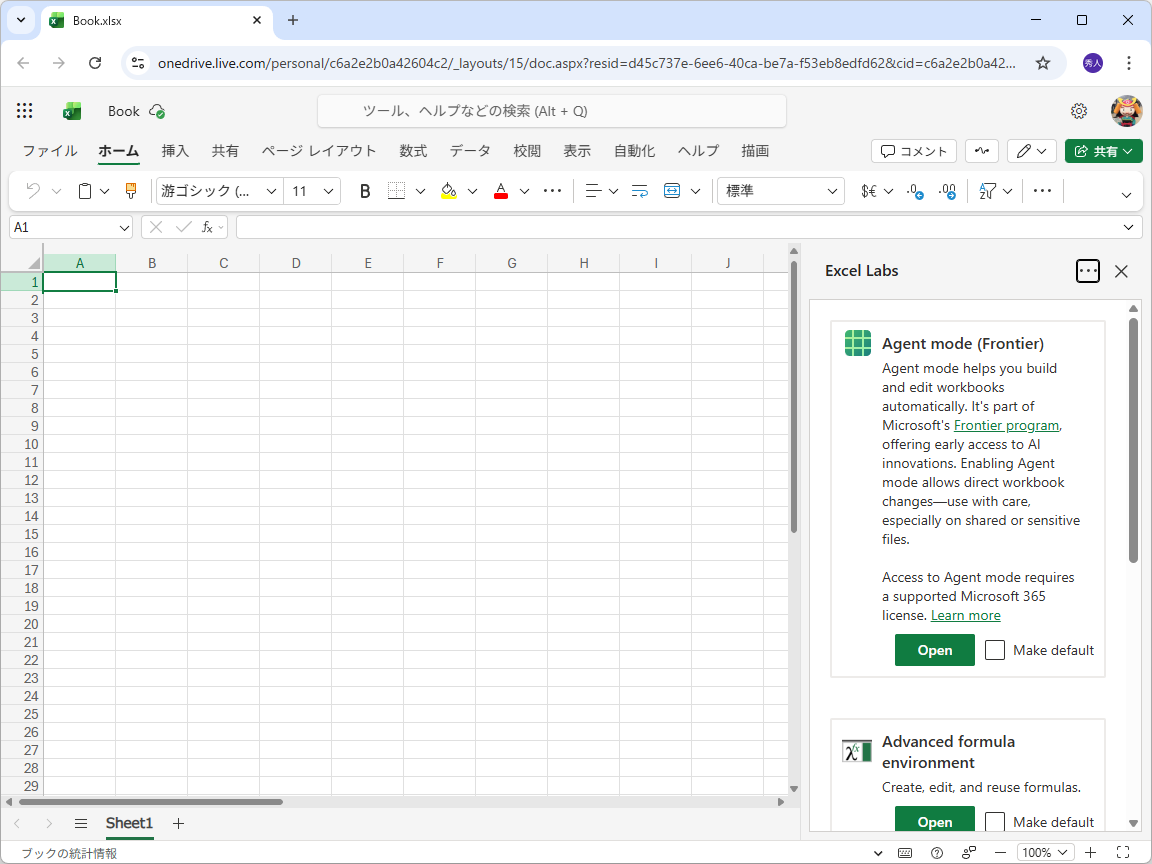Open a new browser tab
This screenshot has height=864, width=1152.
coord(292,21)
